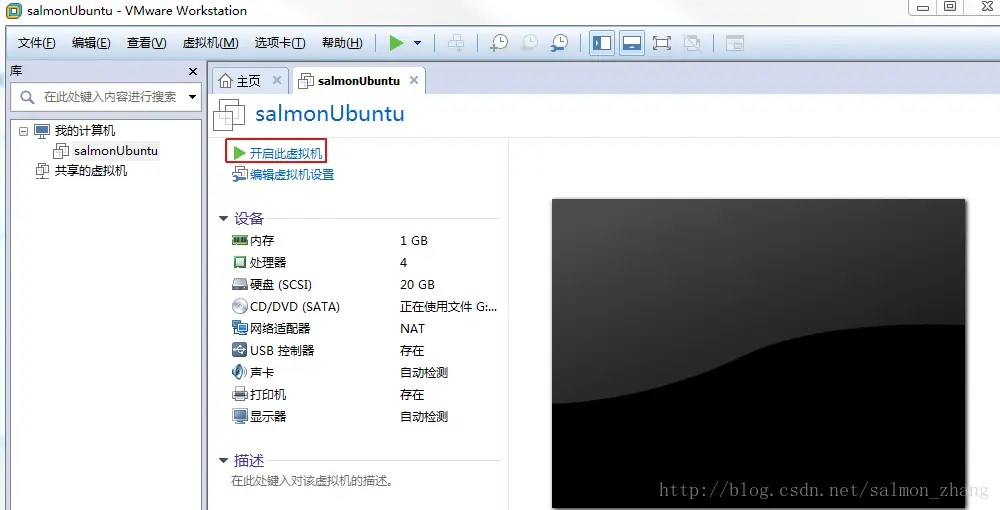Click the take snapshot clock icon

coord(499,43)
